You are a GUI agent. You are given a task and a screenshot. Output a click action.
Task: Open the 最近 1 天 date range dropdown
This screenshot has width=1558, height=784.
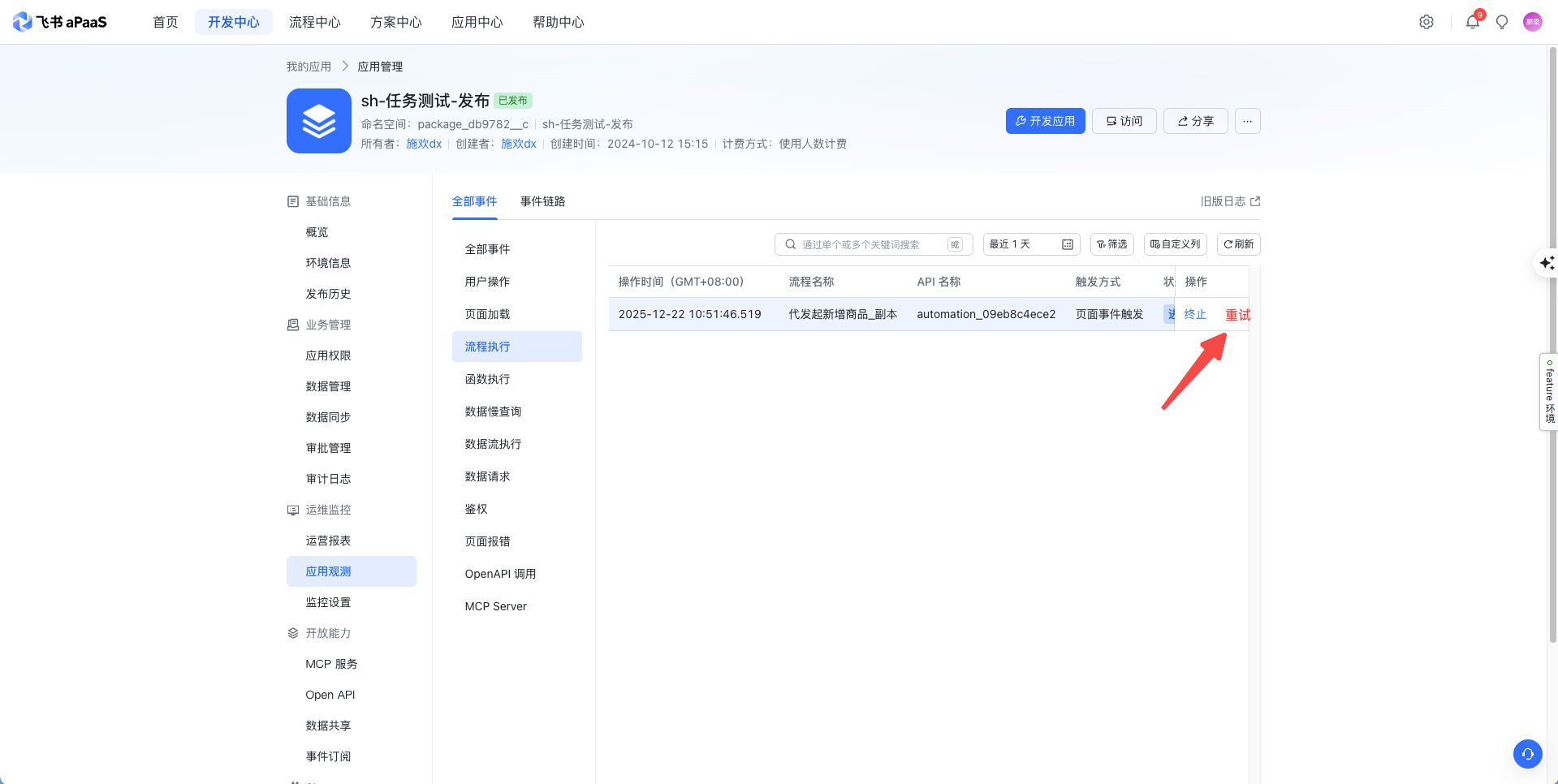pyautogui.click(x=1031, y=244)
